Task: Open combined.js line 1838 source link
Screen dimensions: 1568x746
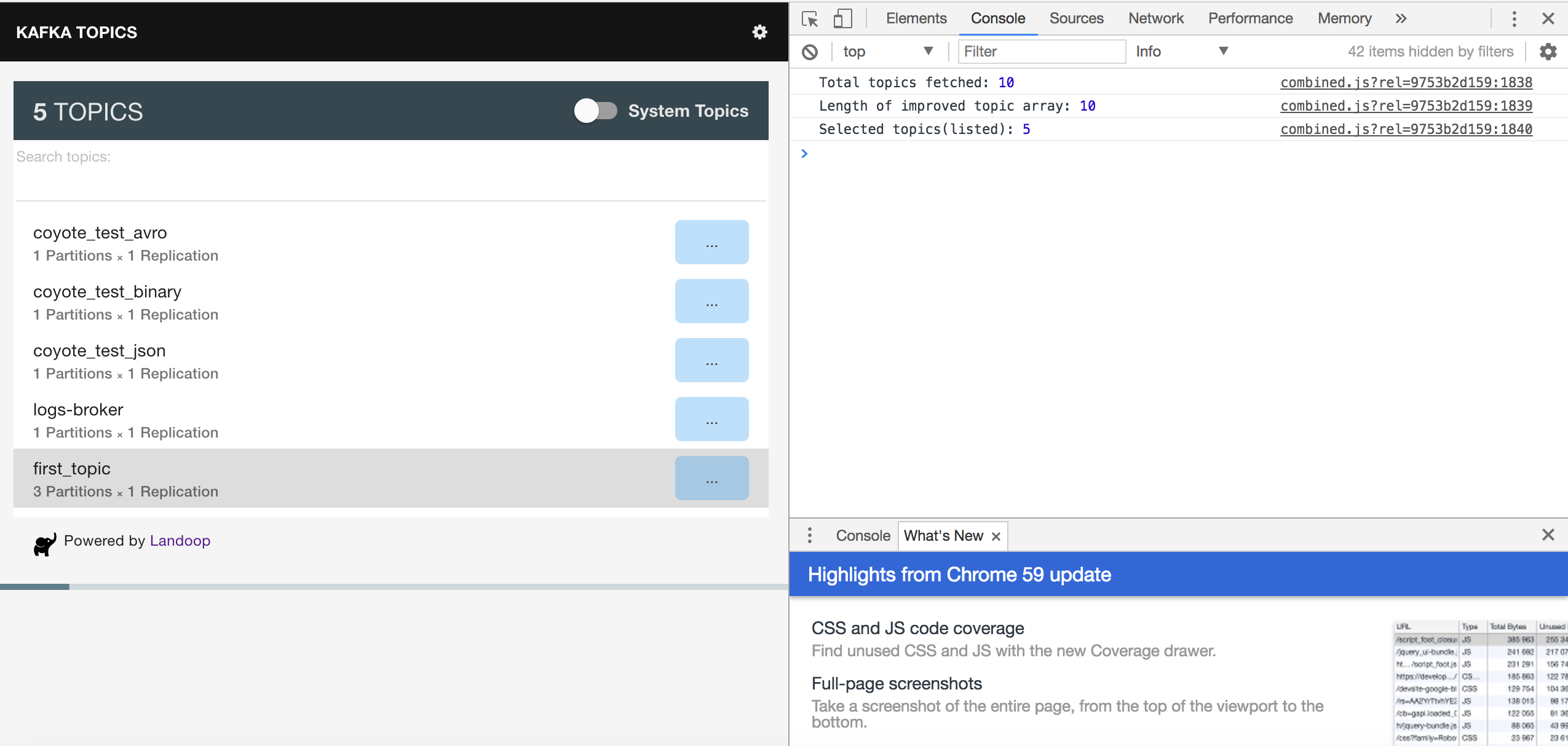Action: (1406, 82)
